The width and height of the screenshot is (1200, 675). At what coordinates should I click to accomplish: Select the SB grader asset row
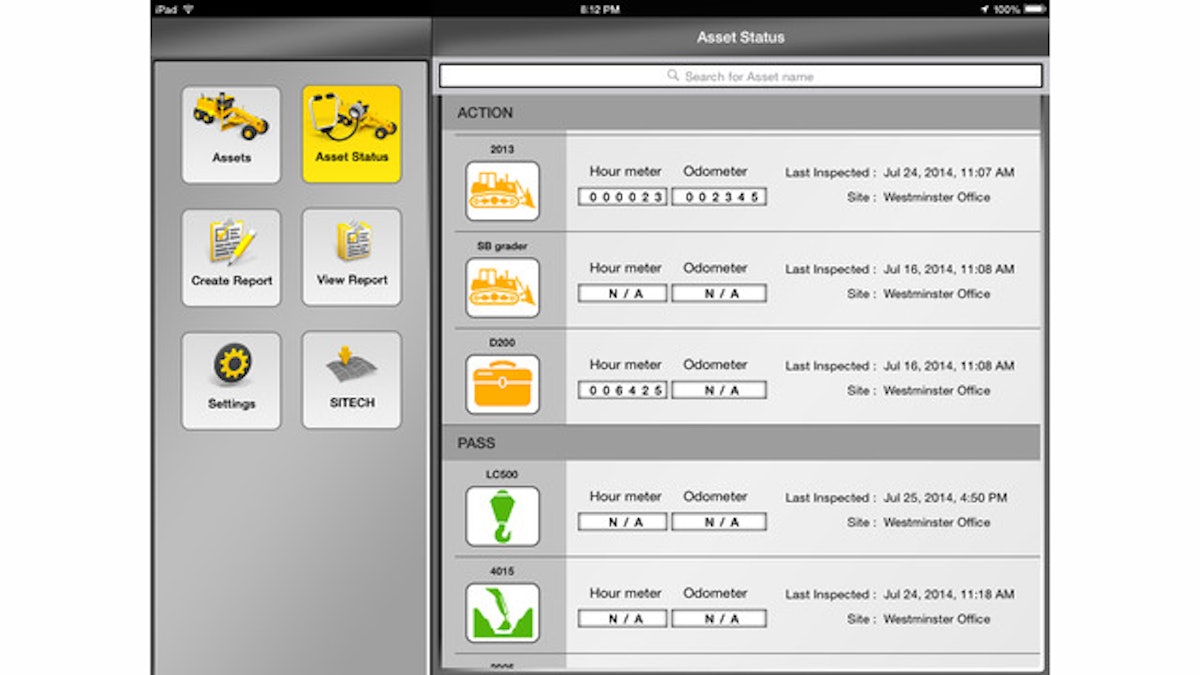pyautogui.click(x=800, y=281)
